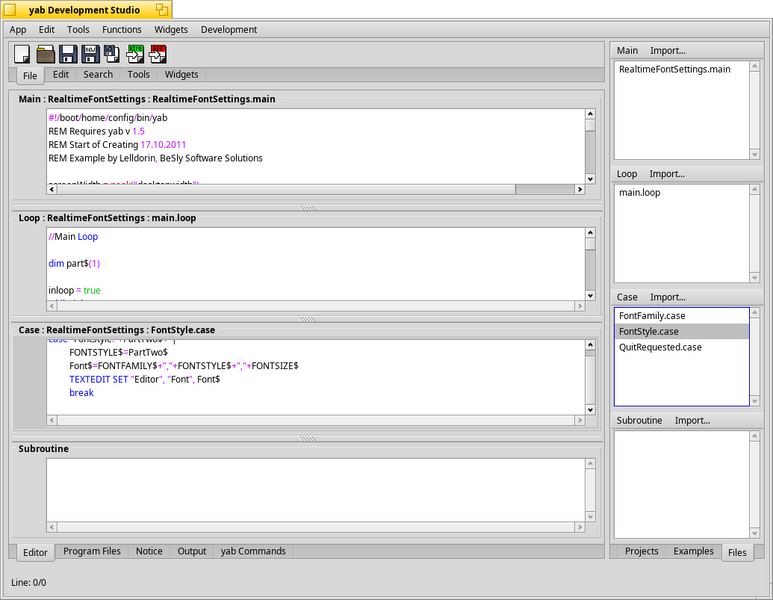Open the Tools menu in the menu bar
773x600 pixels.
[78, 30]
